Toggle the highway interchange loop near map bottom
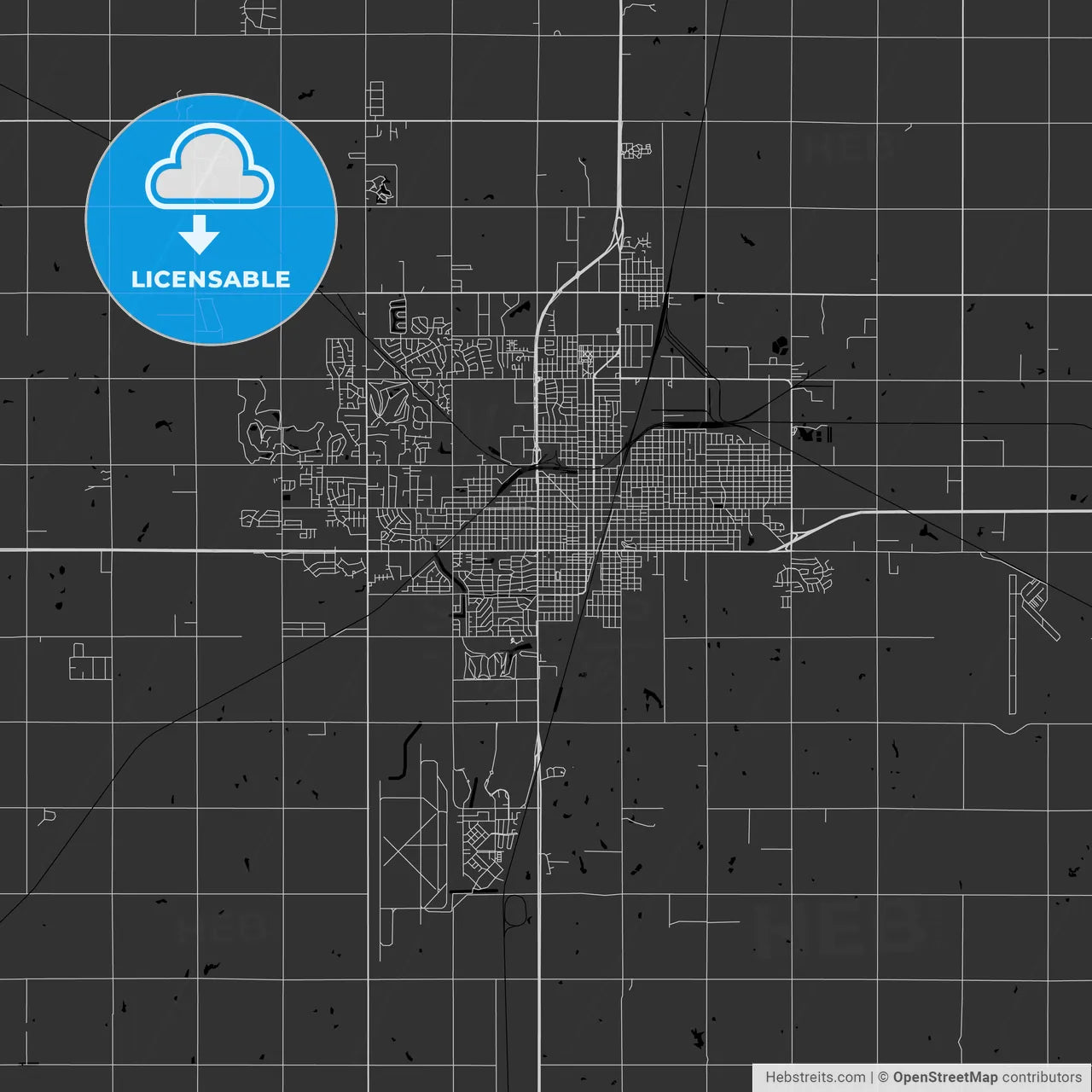The image size is (1092, 1092). [x=514, y=911]
